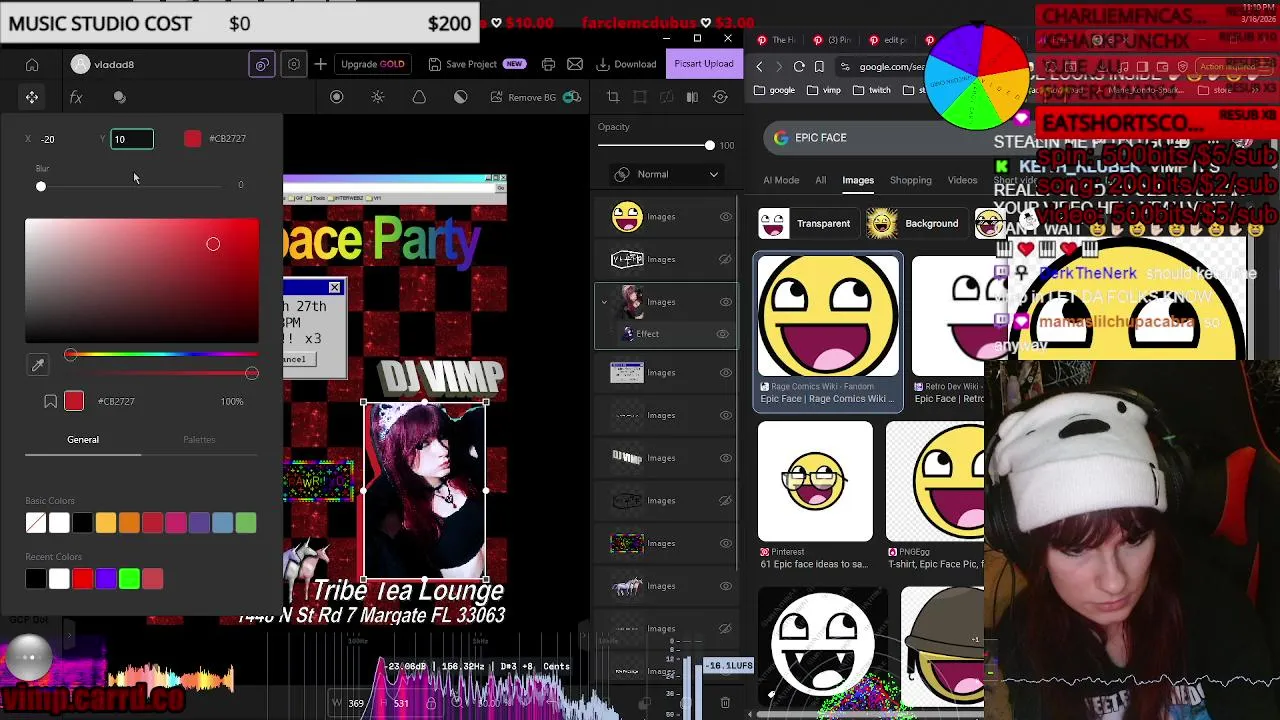Switch to AI Mode in Google search
Image resolution: width=1280 pixels, height=720 pixels.
(781, 180)
